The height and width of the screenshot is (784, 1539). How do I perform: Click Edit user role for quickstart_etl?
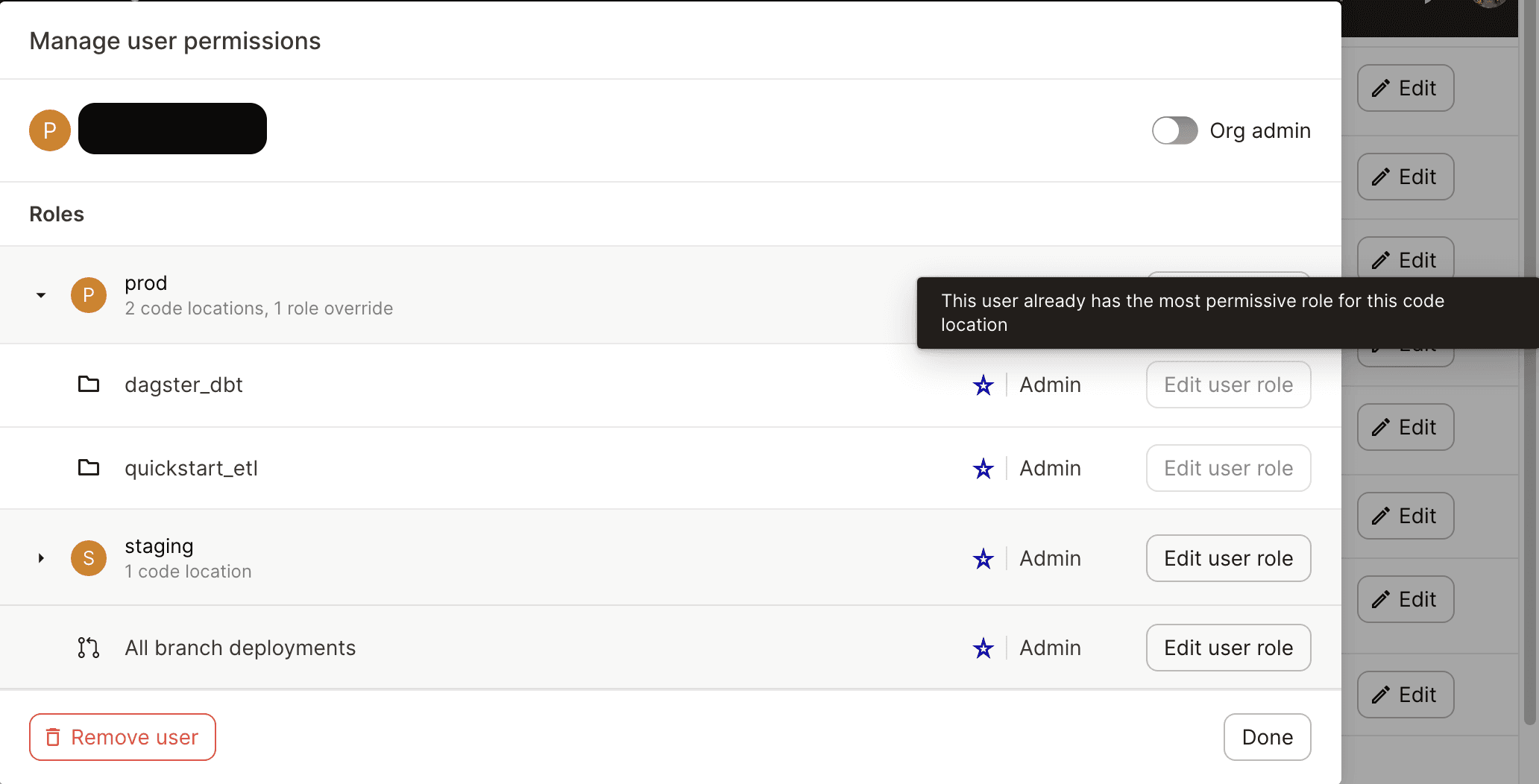(x=1229, y=468)
